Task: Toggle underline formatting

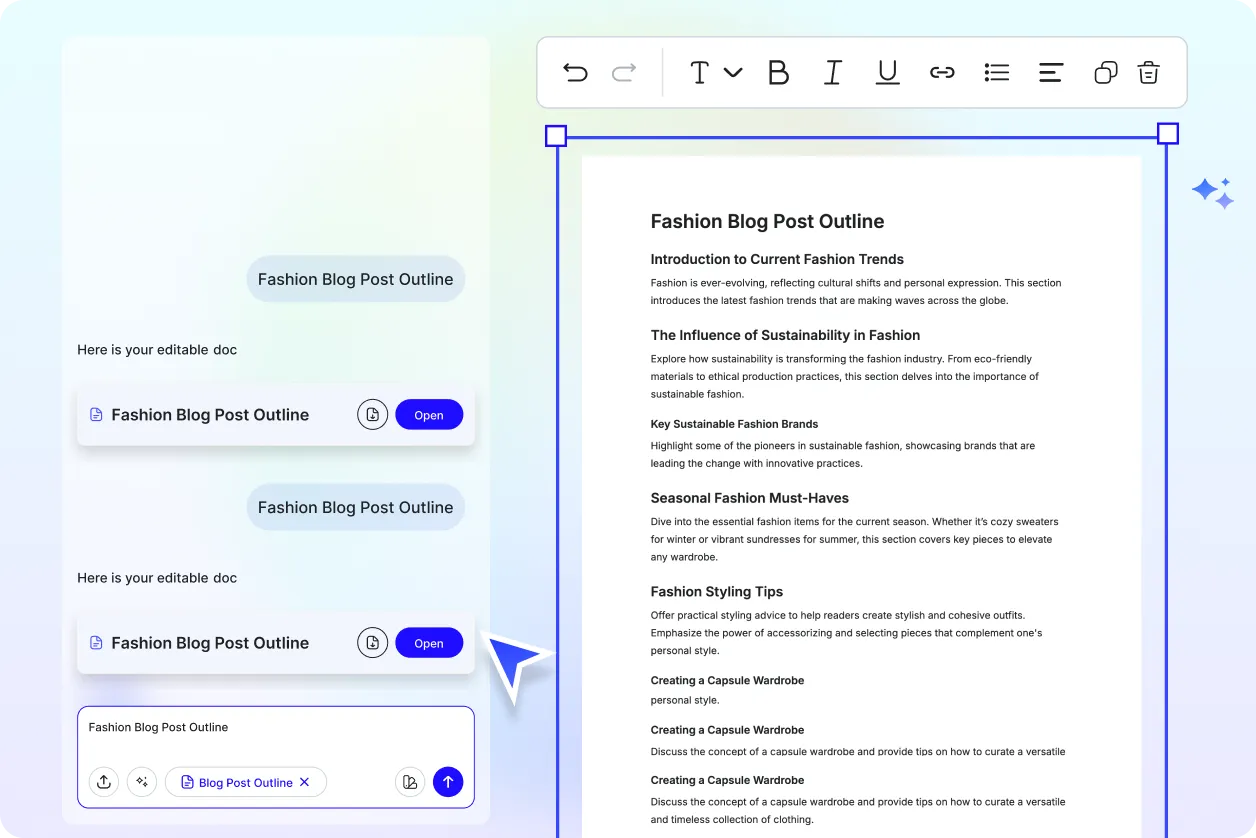Action: (x=887, y=72)
